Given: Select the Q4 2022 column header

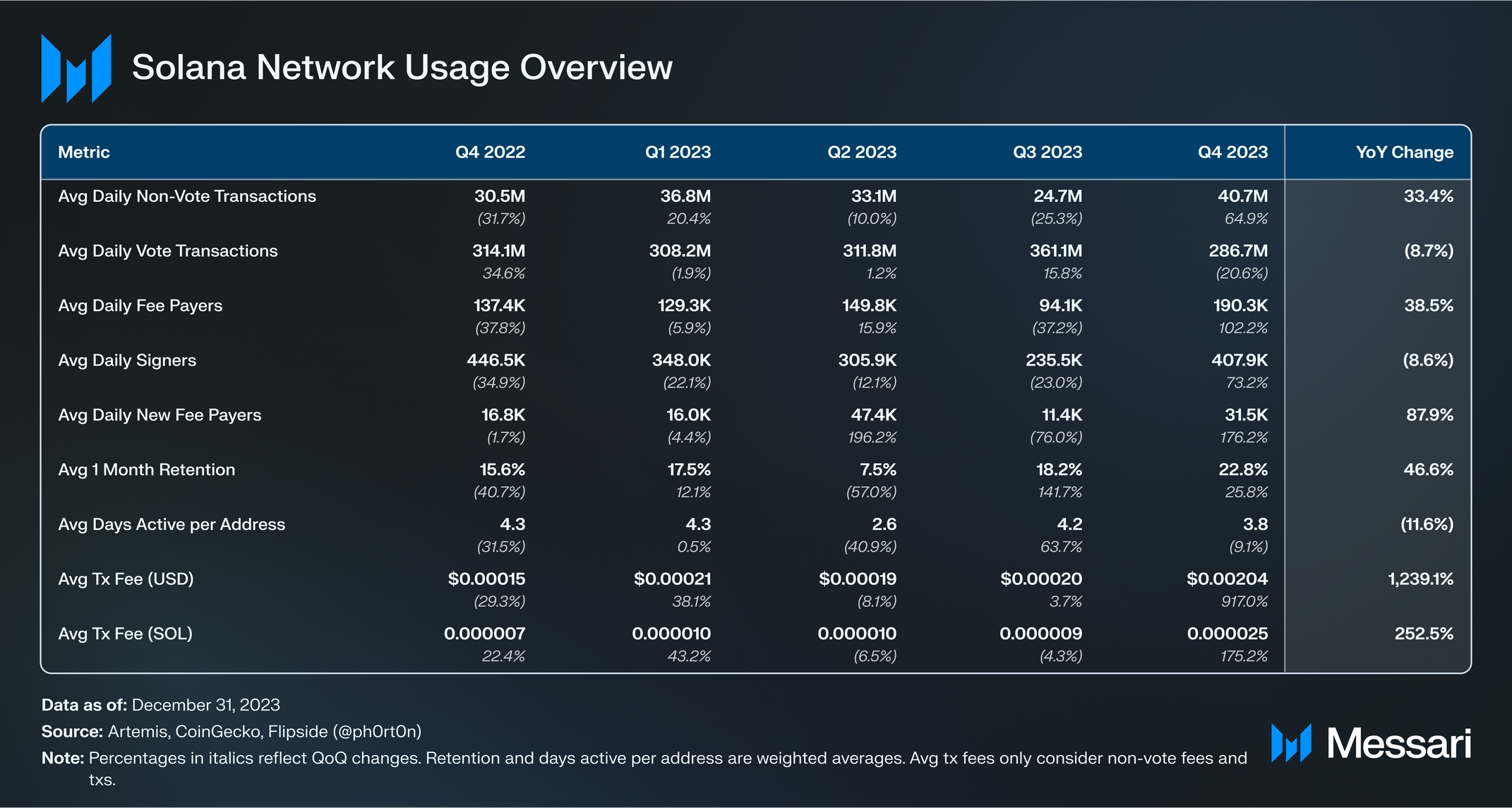Looking at the screenshot, I should [x=490, y=152].
